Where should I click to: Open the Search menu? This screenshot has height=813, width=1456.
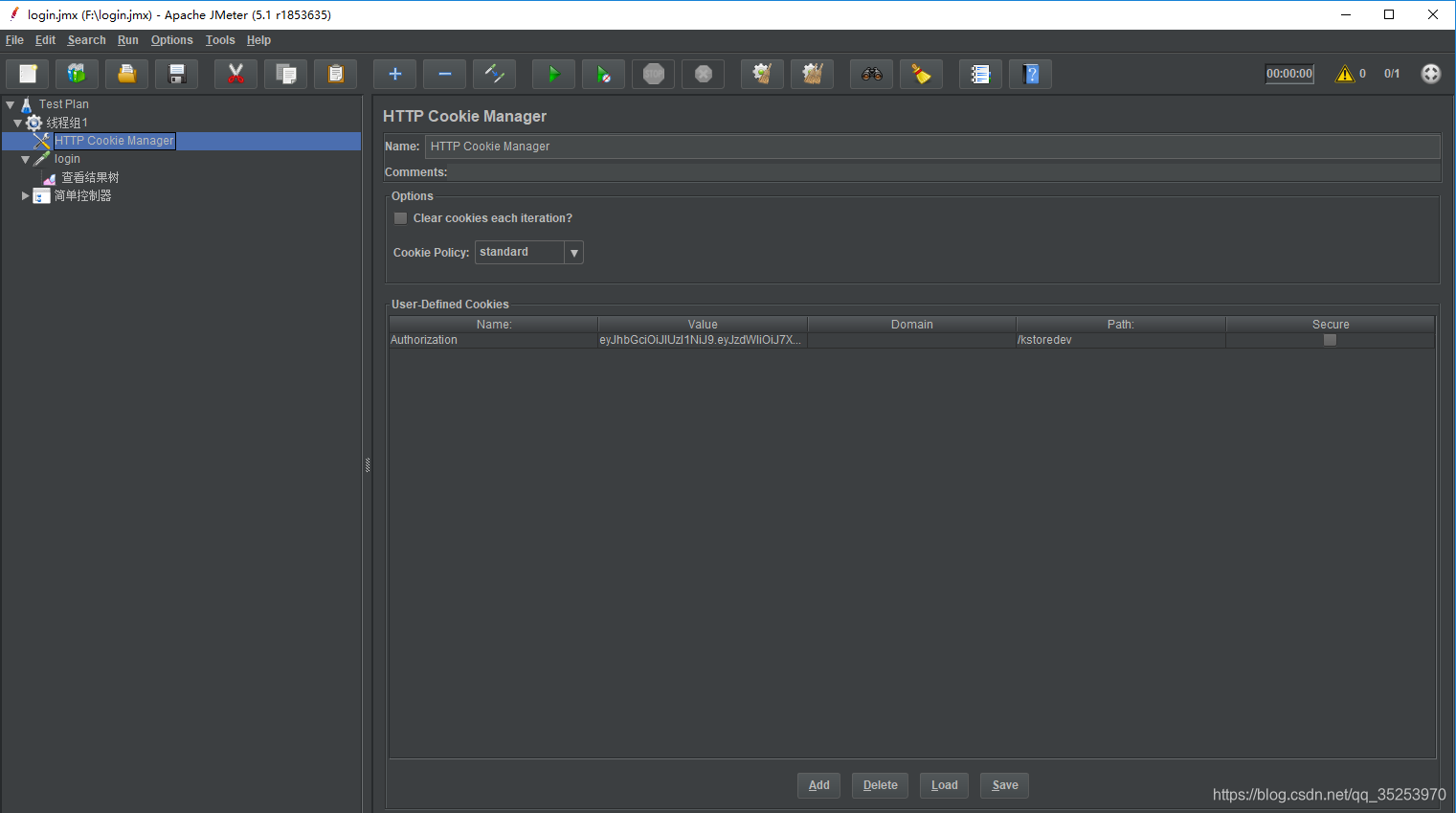tap(86, 40)
